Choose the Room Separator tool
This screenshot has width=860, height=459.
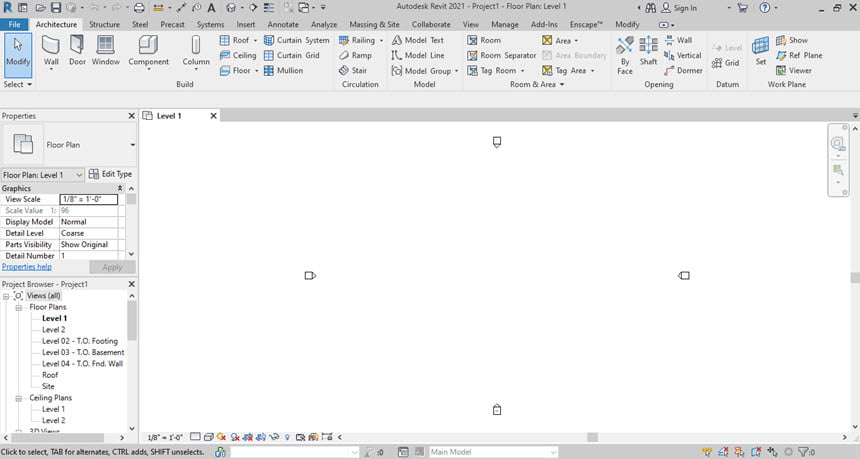502,55
